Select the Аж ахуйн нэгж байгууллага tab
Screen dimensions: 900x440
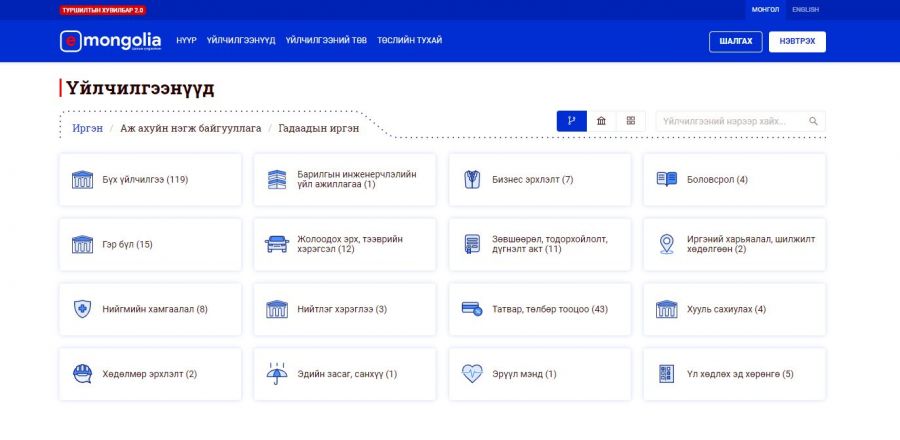190,128
